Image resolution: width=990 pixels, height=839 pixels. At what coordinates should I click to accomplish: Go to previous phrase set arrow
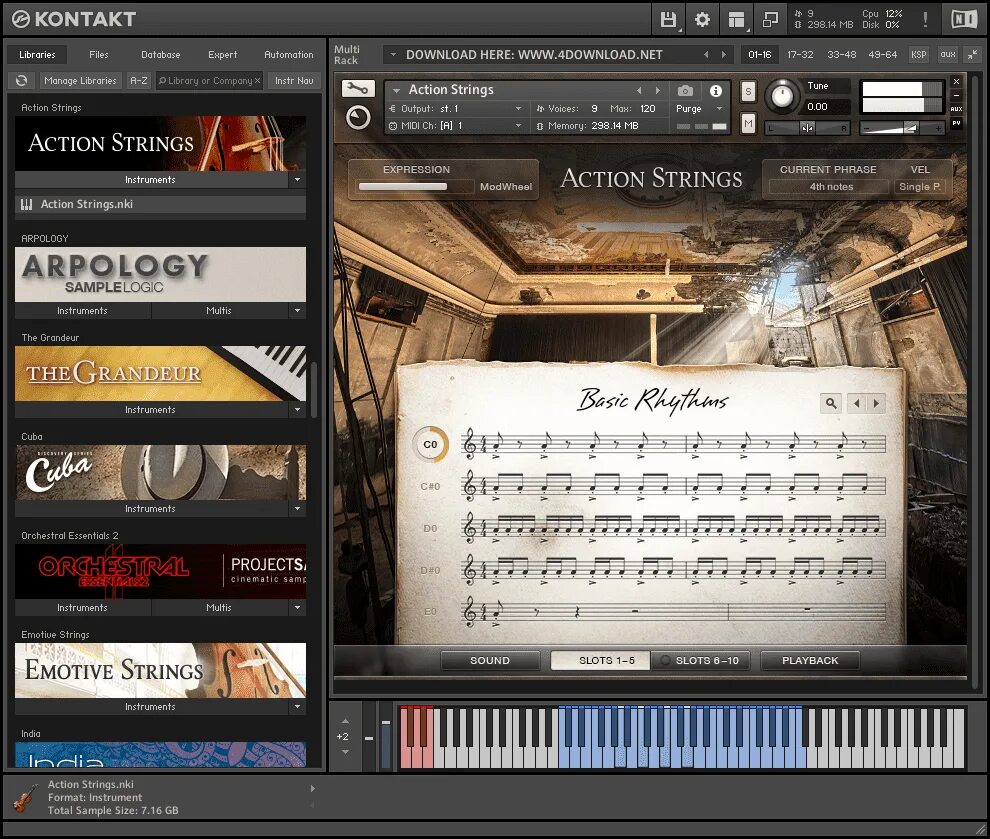(x=856, y=403)
